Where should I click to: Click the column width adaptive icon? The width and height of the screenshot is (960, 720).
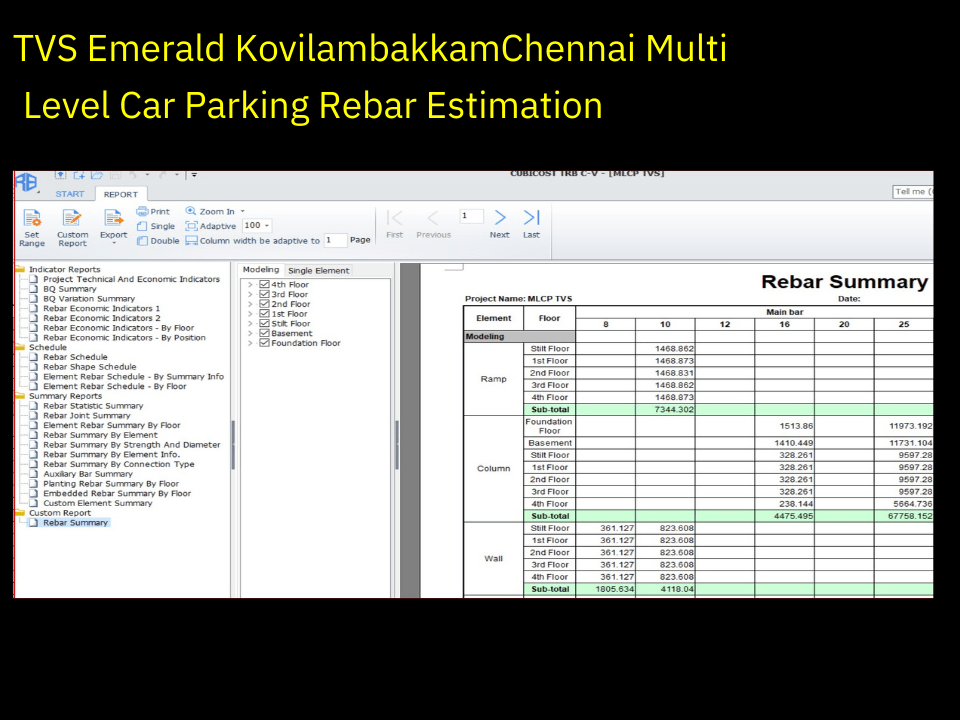pos(192,241)
